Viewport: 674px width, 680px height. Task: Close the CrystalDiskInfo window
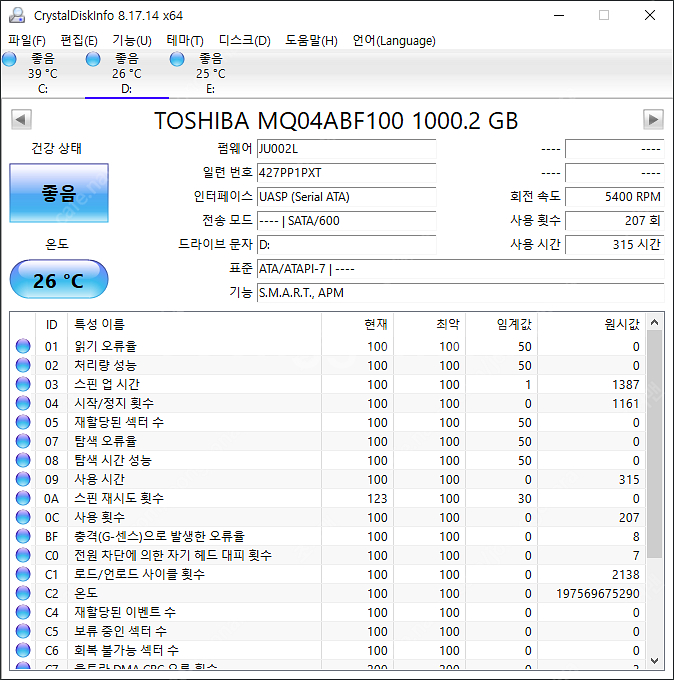click(649, 15)
